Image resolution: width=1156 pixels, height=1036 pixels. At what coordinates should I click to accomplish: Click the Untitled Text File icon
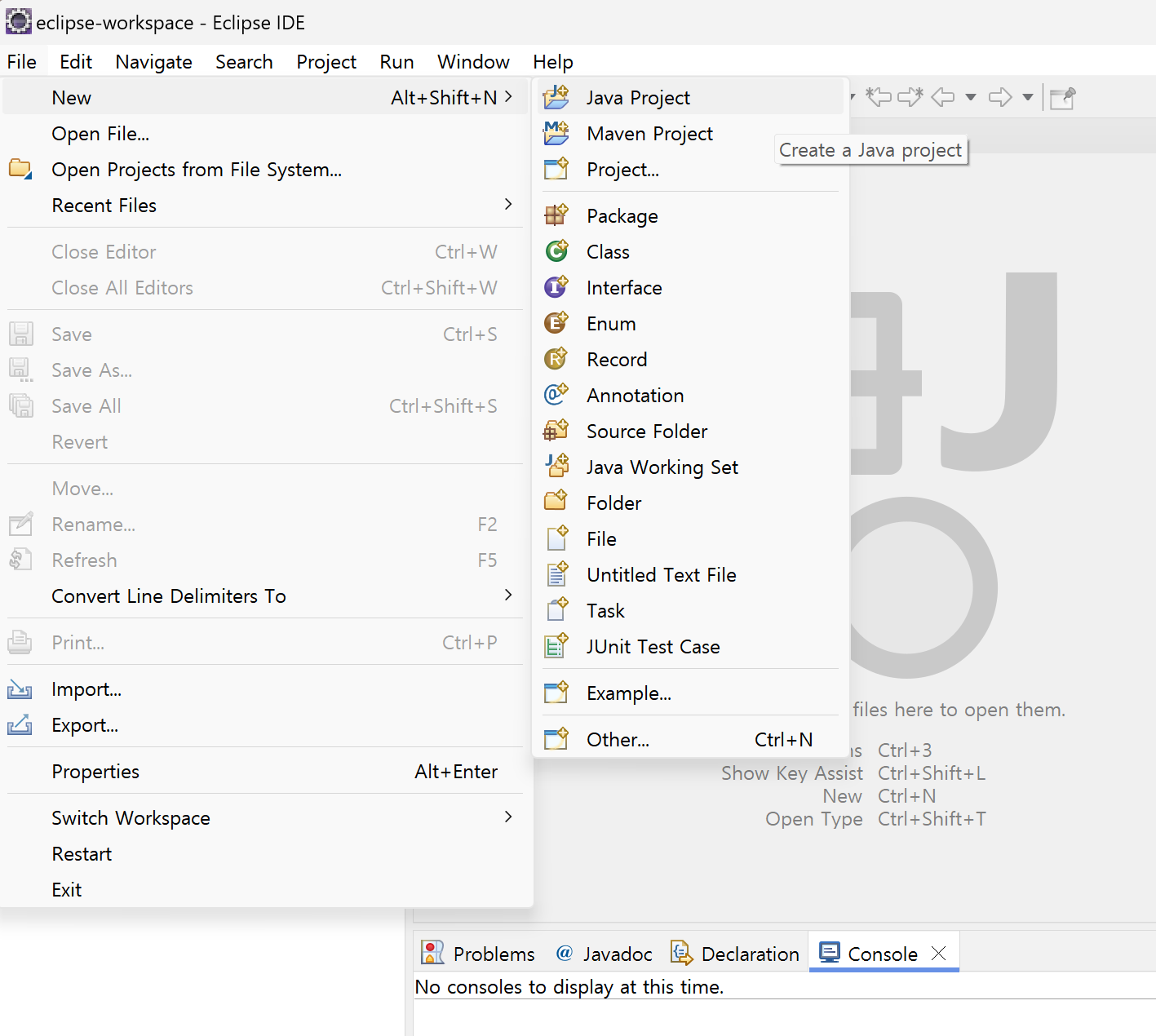tap(556, 574)
